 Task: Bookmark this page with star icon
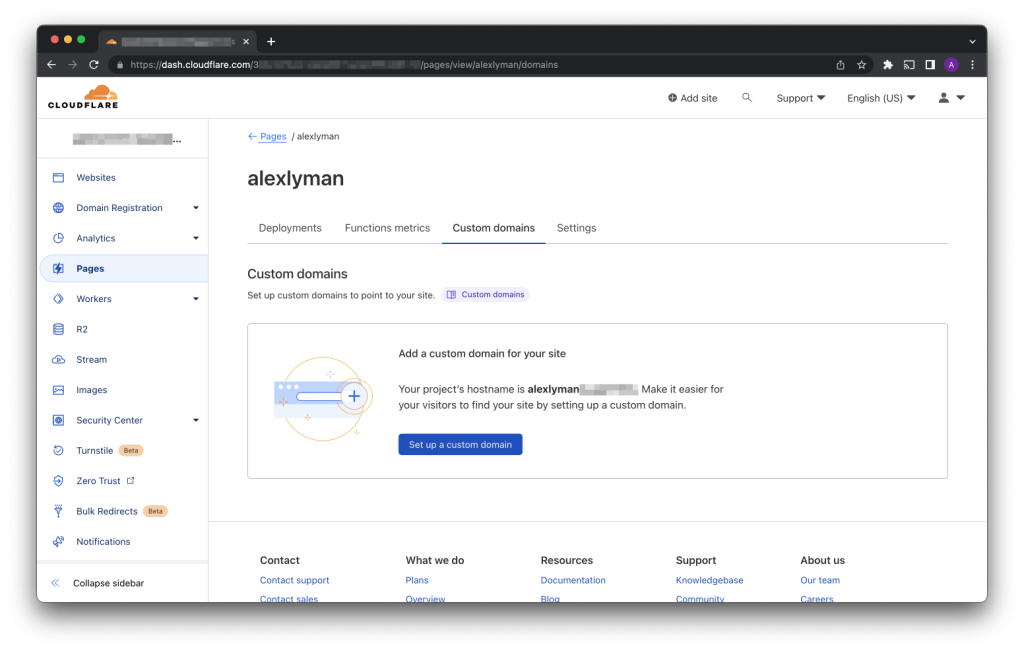(x=861, y=65)
